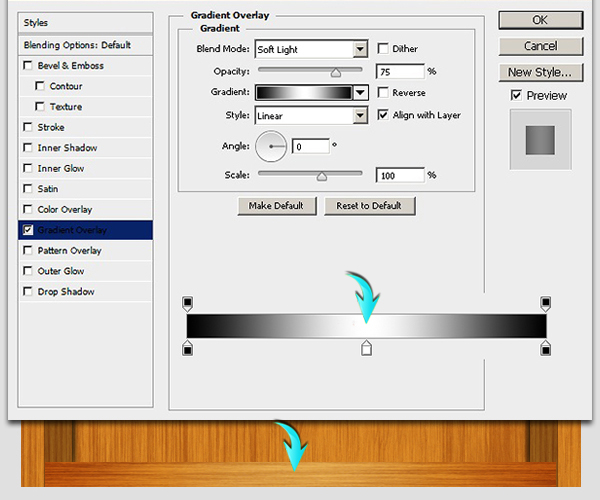Viewport: 600px width, 500px height.
Task: Open the Blend Mode dropdown
Action: point(360,49)
